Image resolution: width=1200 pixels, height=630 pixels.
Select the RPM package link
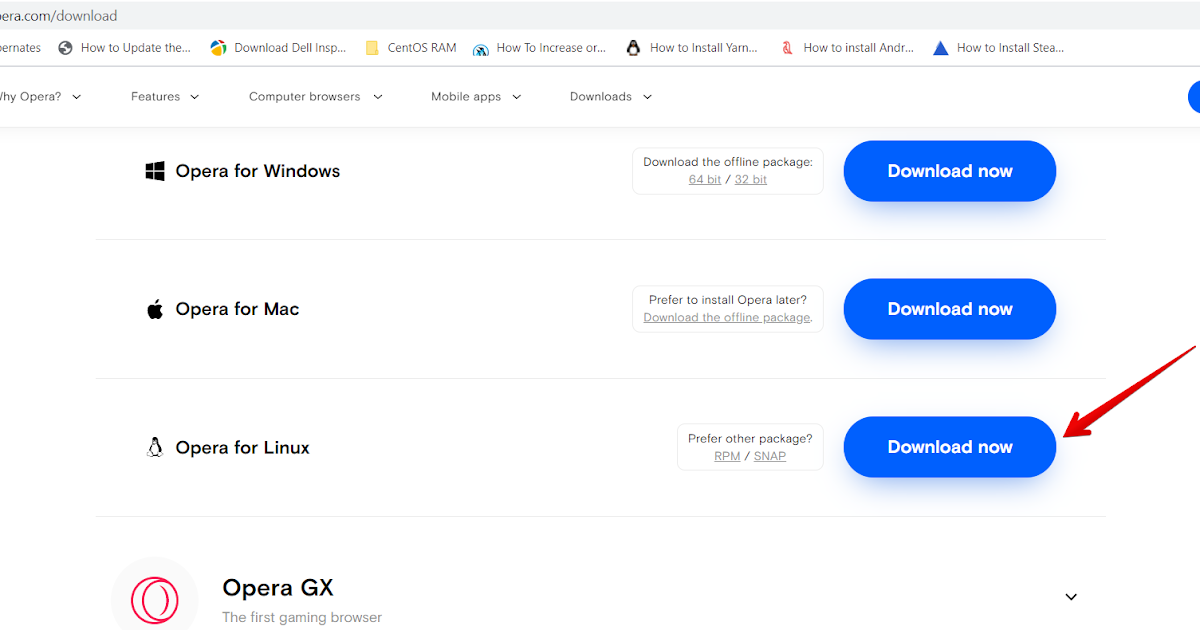click(727, 456)
